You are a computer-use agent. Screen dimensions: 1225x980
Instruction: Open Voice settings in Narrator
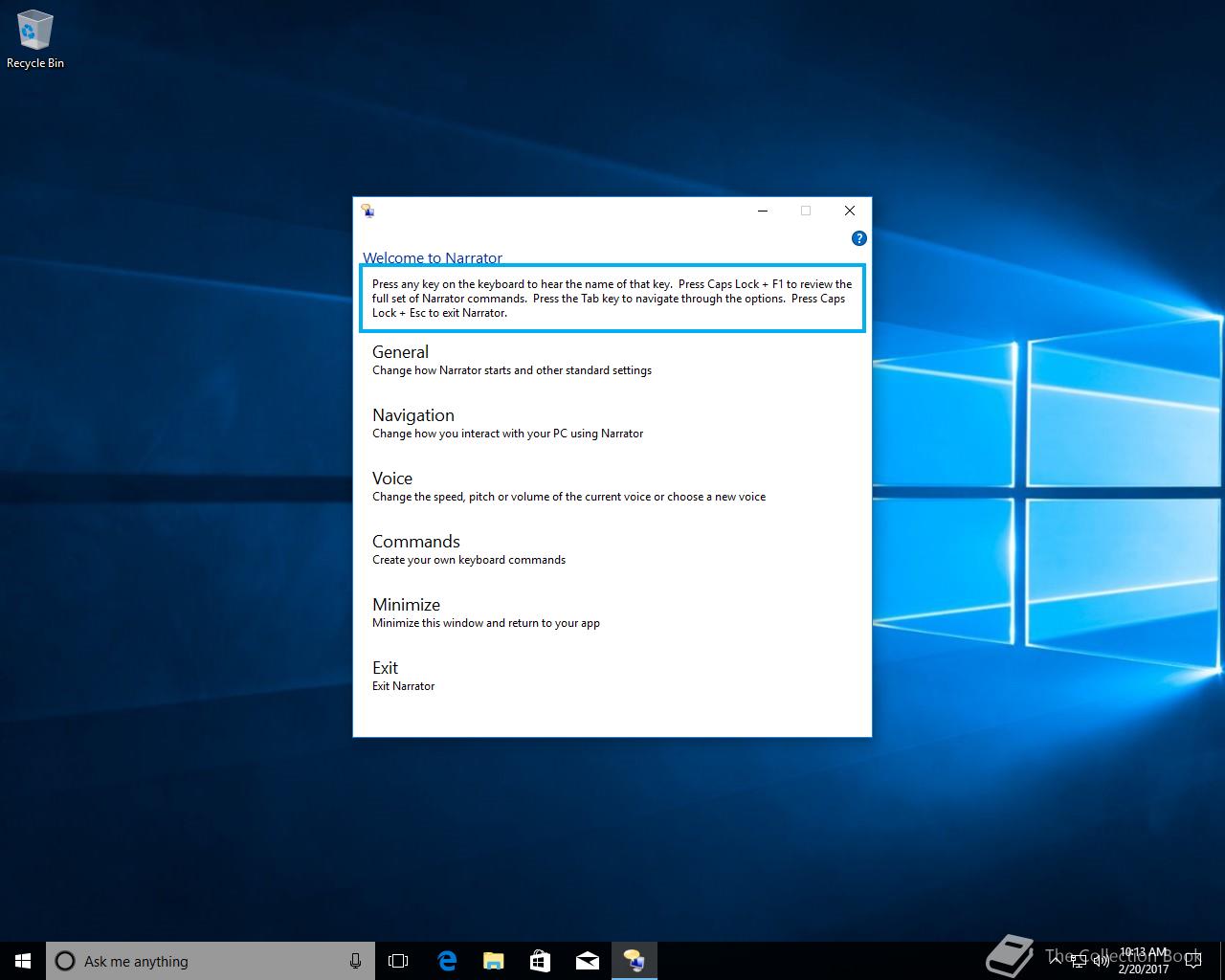392,479
